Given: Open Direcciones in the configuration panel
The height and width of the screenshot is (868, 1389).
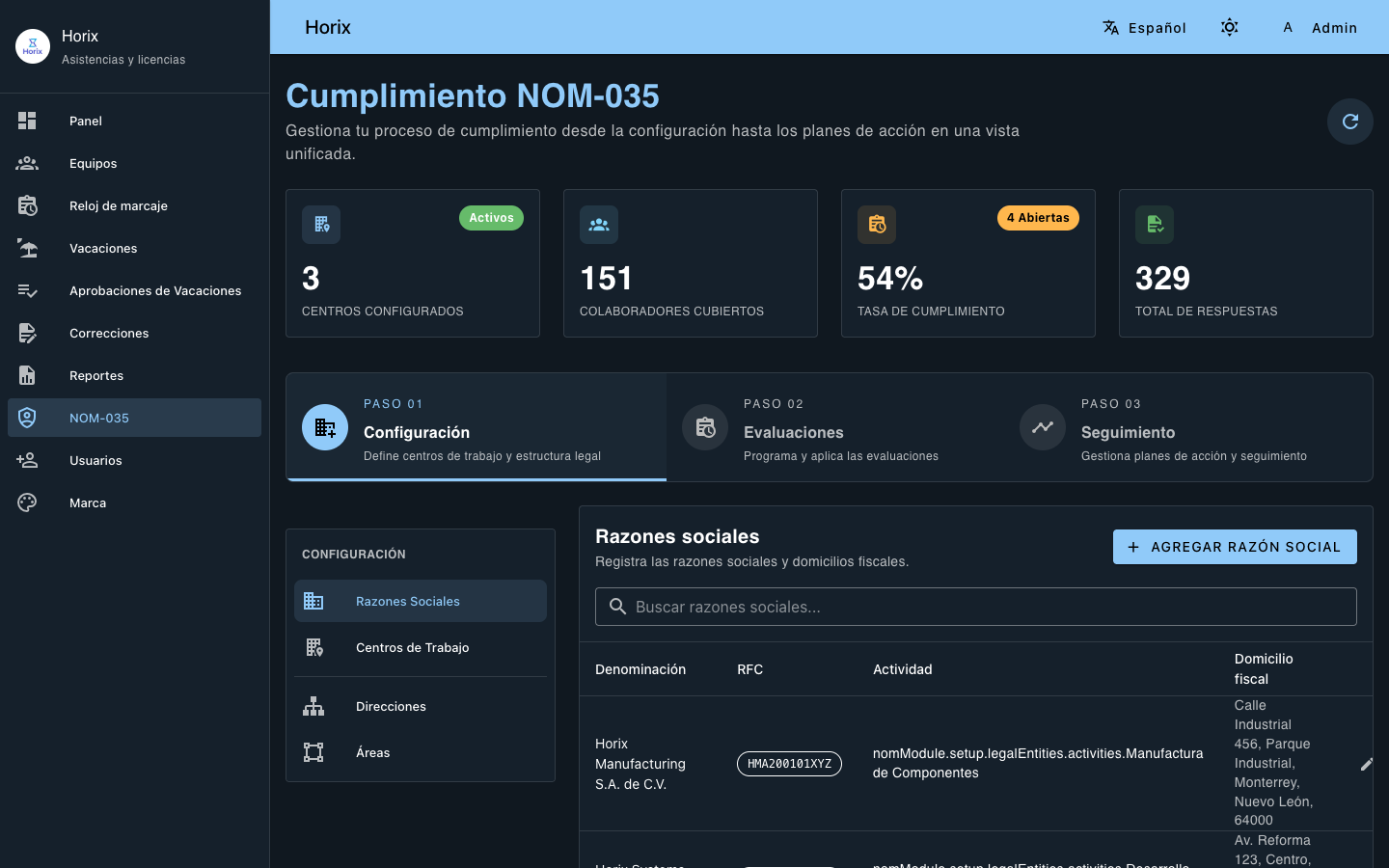Looking at the screenshot, I should [391, 706].
